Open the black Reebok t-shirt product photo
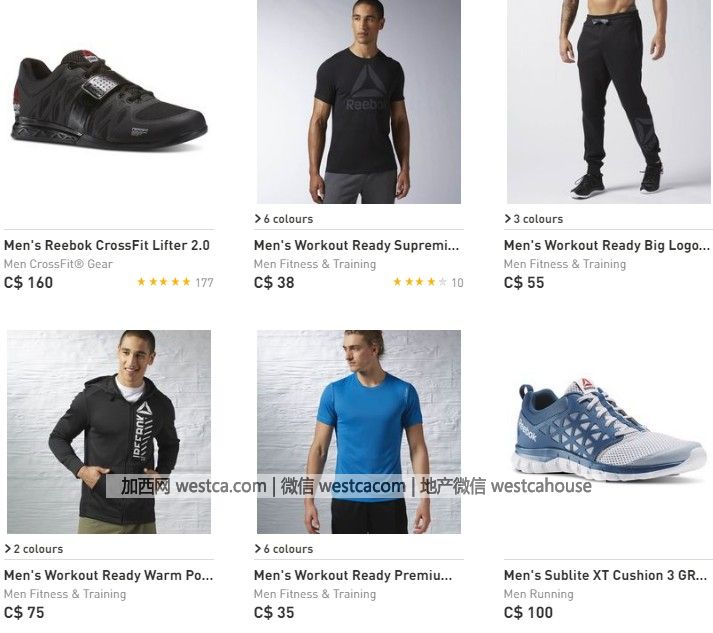713x633 pixels. coord(358,102)
